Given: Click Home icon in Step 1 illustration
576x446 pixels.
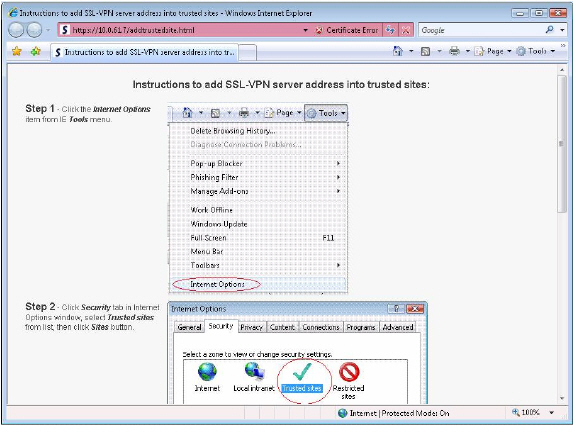Looking at the screenshot, I should [x=187, y=112].
